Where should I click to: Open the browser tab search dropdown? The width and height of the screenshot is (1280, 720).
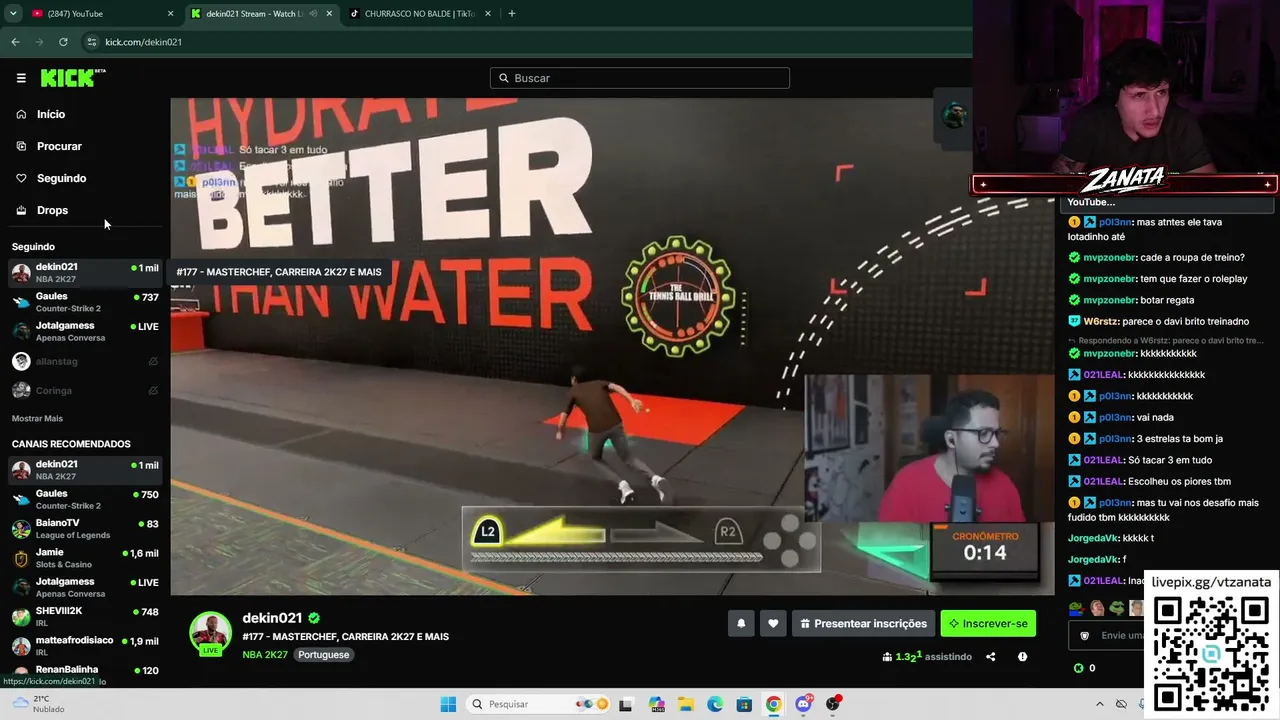[13, 14]
